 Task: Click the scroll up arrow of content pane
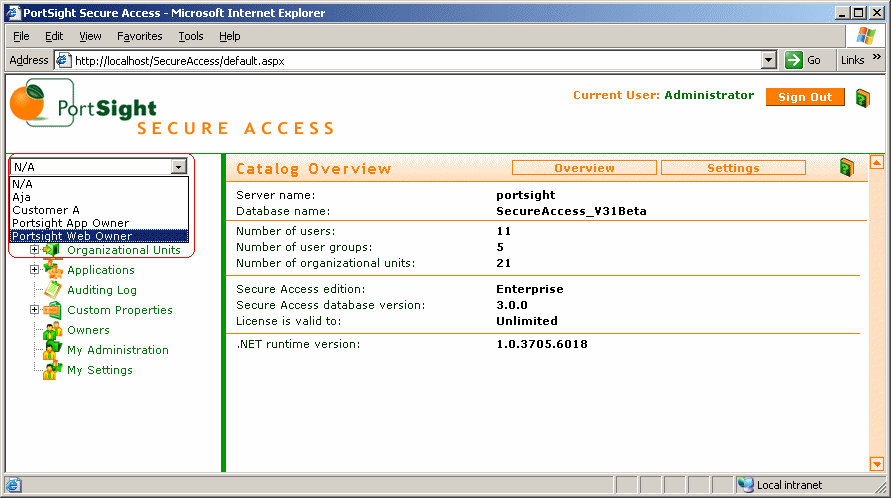click(877, 163)
